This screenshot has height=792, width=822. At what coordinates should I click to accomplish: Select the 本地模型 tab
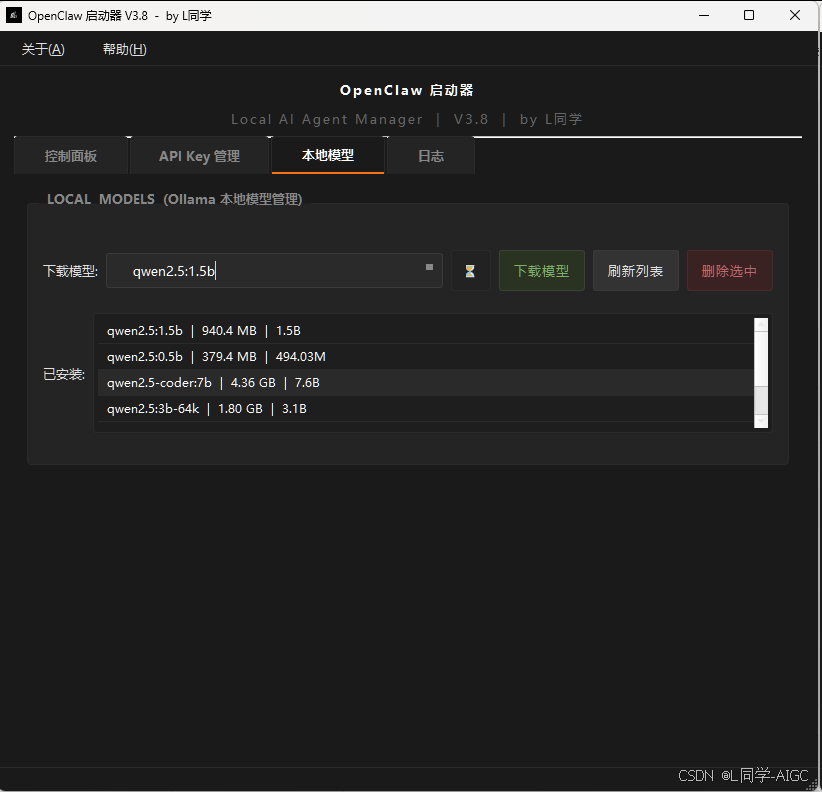(328, 155)
